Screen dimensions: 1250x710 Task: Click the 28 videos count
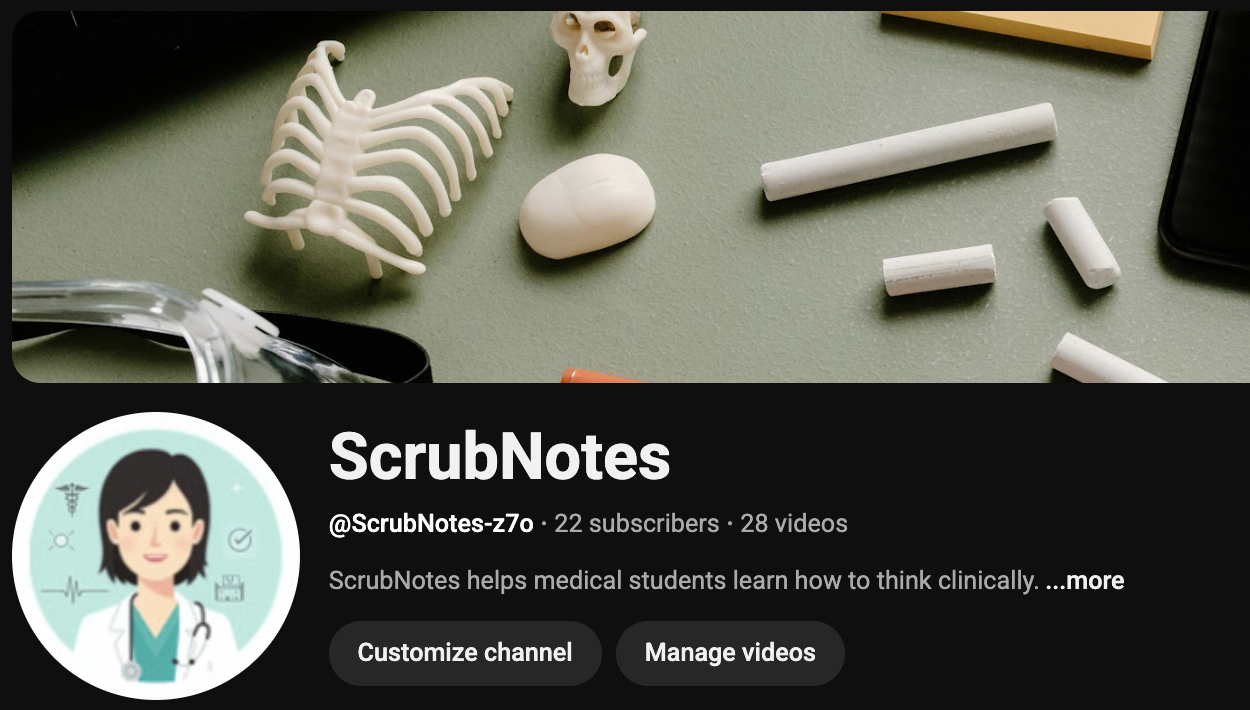(794, 523)
